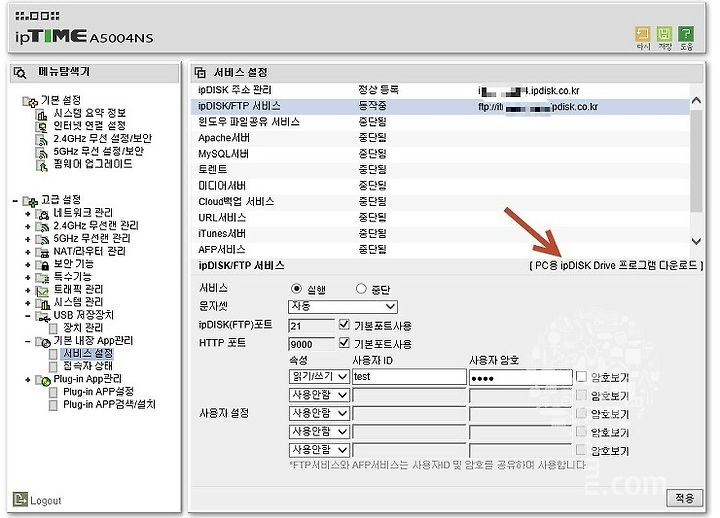This screenshot has width=720, height=518.
Task: Click 네트워크 관리 folder icon
Action: [43, 214]
